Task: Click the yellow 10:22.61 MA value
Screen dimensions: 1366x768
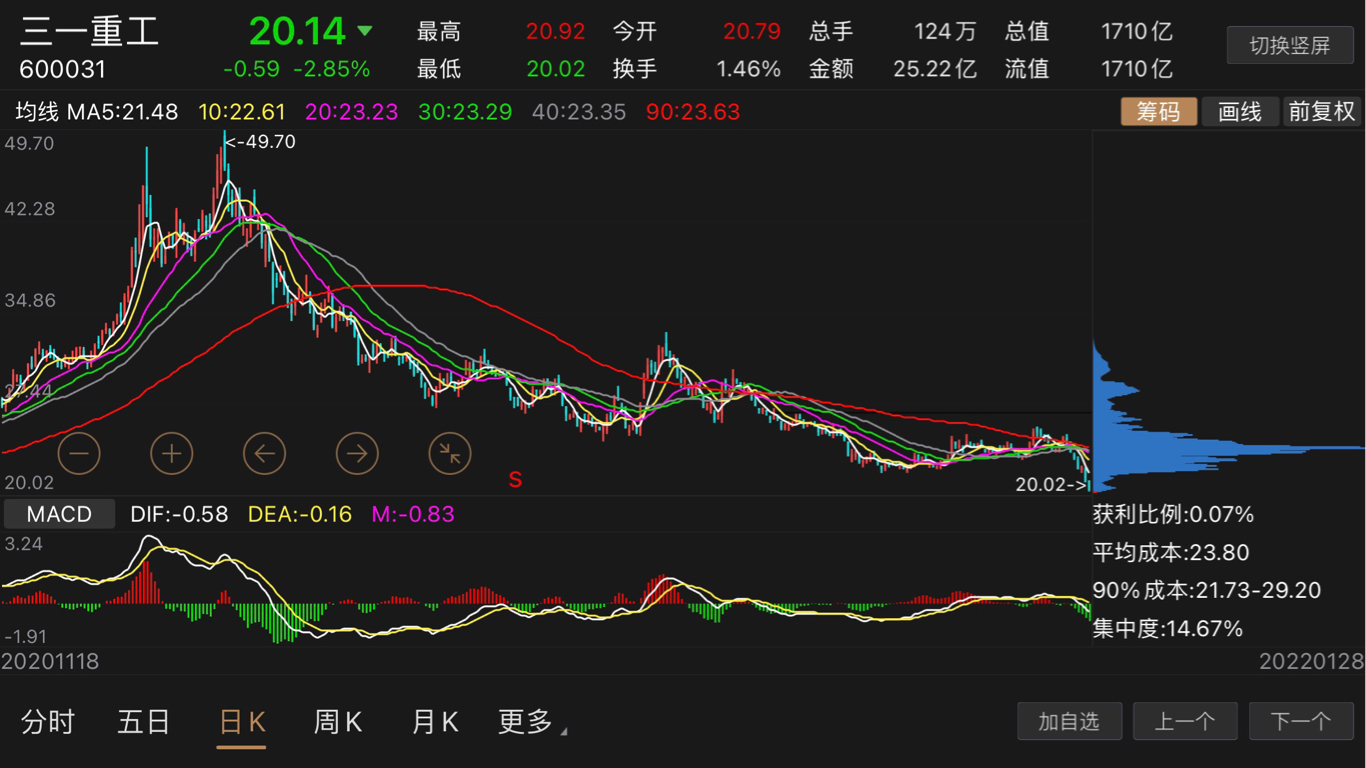Action: tap(243, 112)
